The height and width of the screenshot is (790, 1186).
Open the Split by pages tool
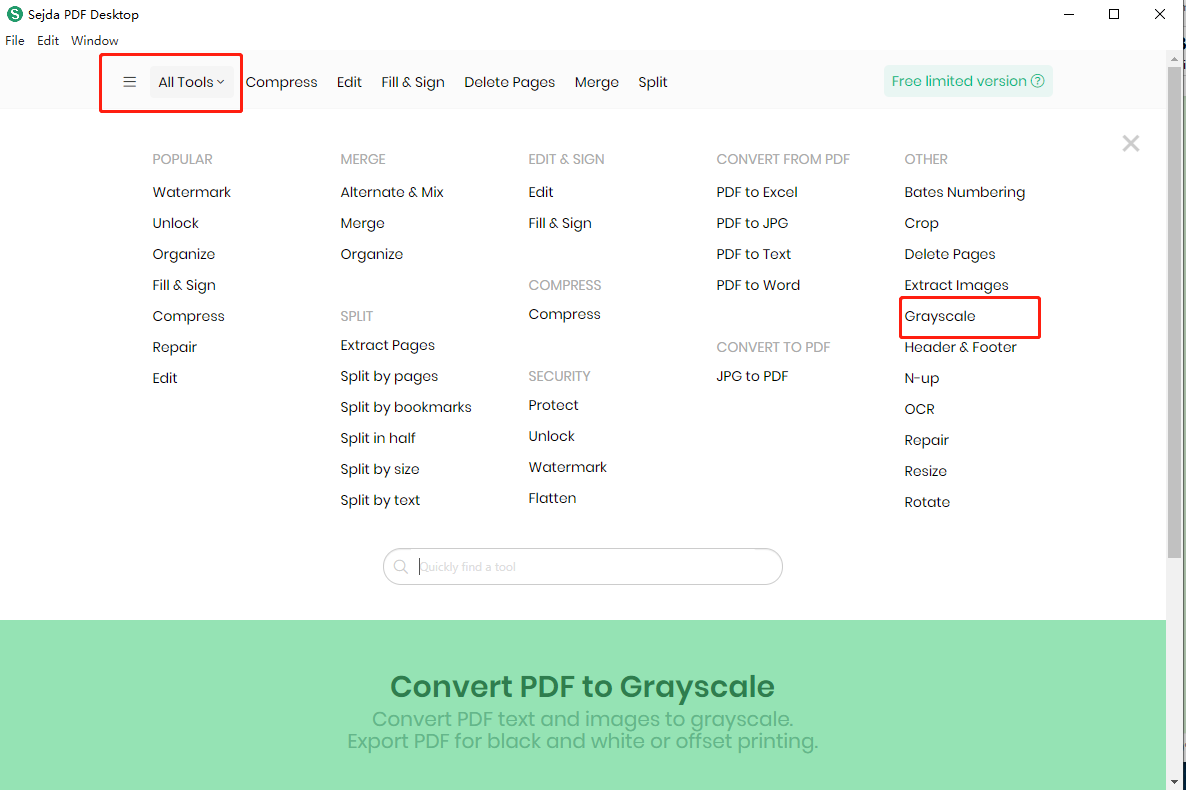click(x=389, y=376)
